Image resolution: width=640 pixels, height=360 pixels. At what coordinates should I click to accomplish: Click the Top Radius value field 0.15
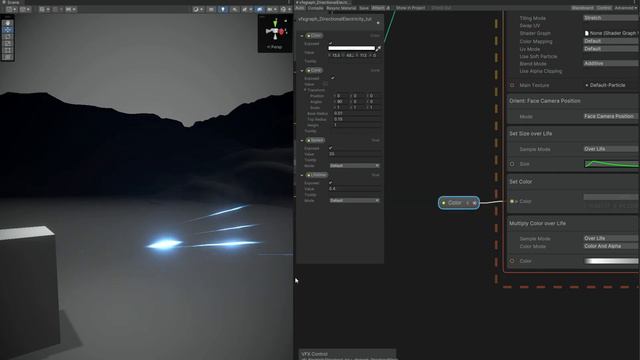357,119
